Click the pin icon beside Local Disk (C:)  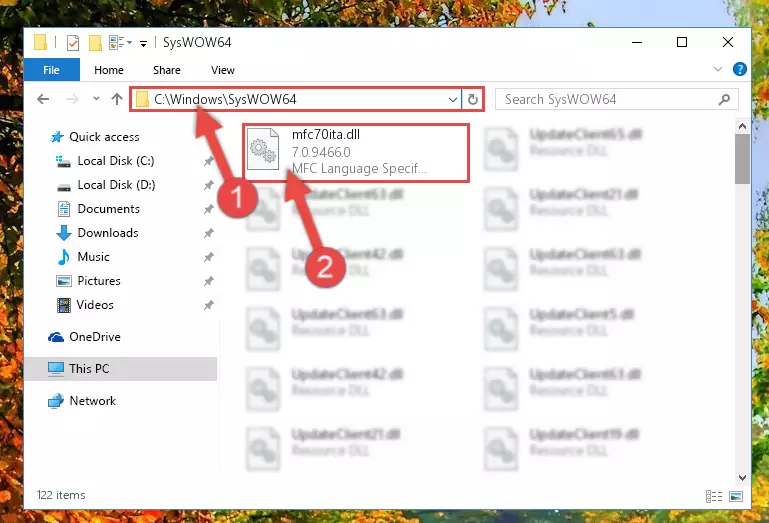208,161
